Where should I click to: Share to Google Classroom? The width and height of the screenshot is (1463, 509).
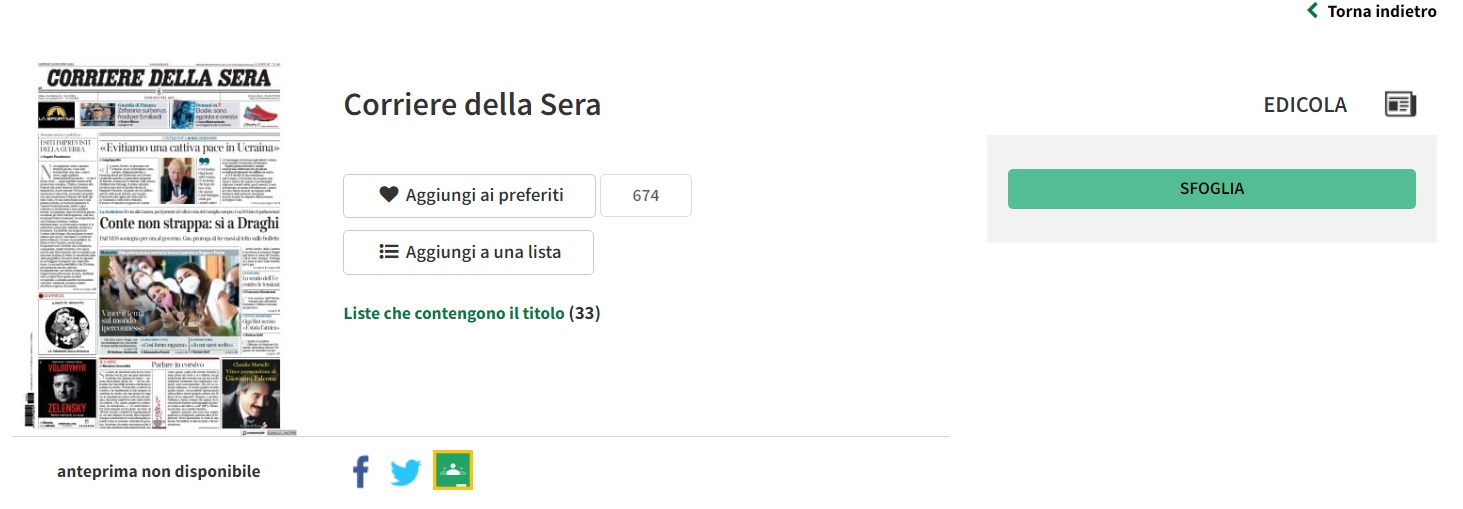click(453, 470)
